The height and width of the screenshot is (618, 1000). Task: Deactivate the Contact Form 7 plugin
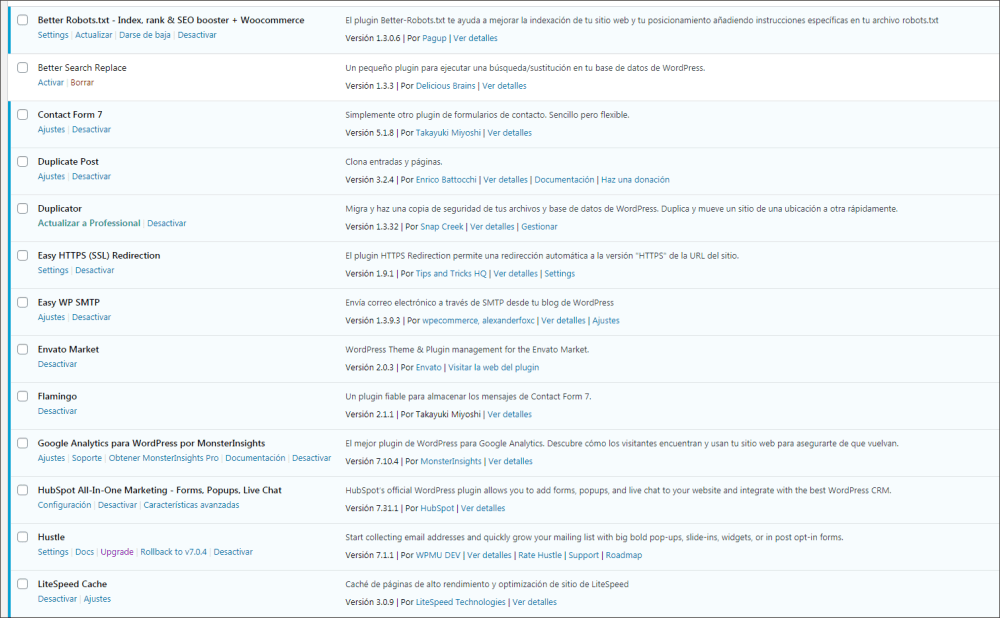pos(91,129)
